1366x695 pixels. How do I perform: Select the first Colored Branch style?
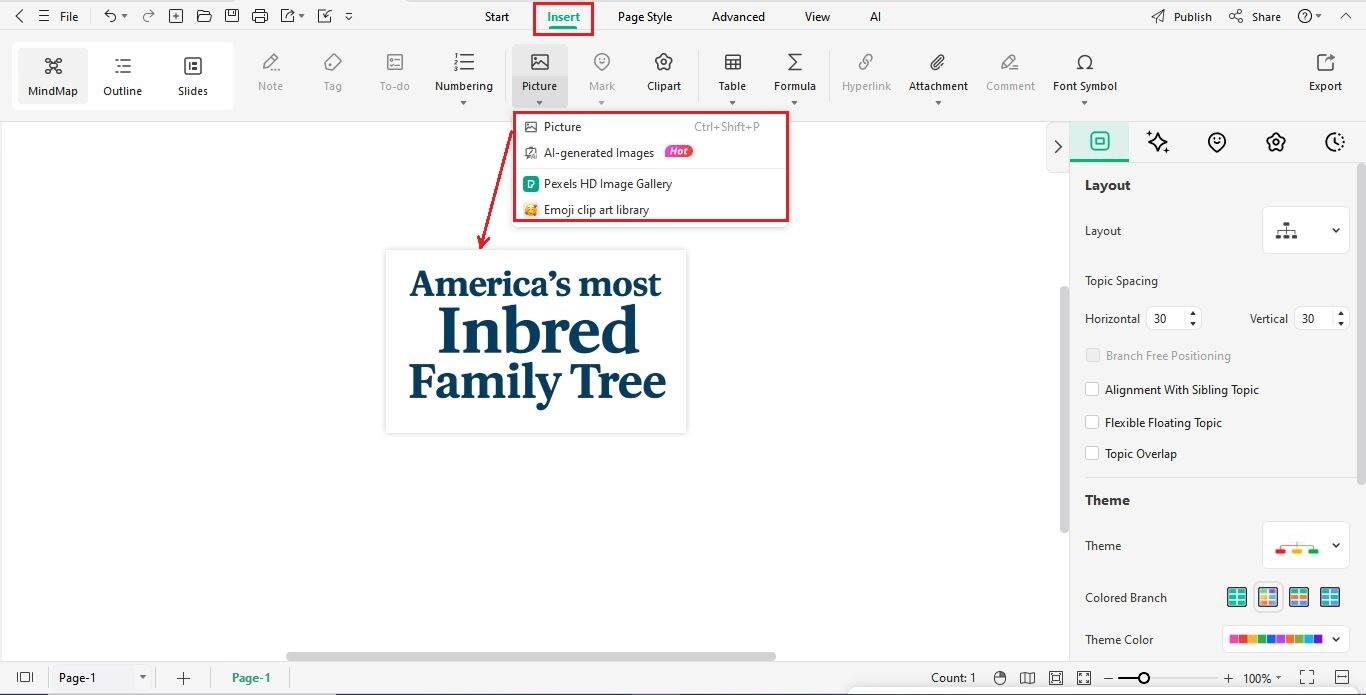1237,598
